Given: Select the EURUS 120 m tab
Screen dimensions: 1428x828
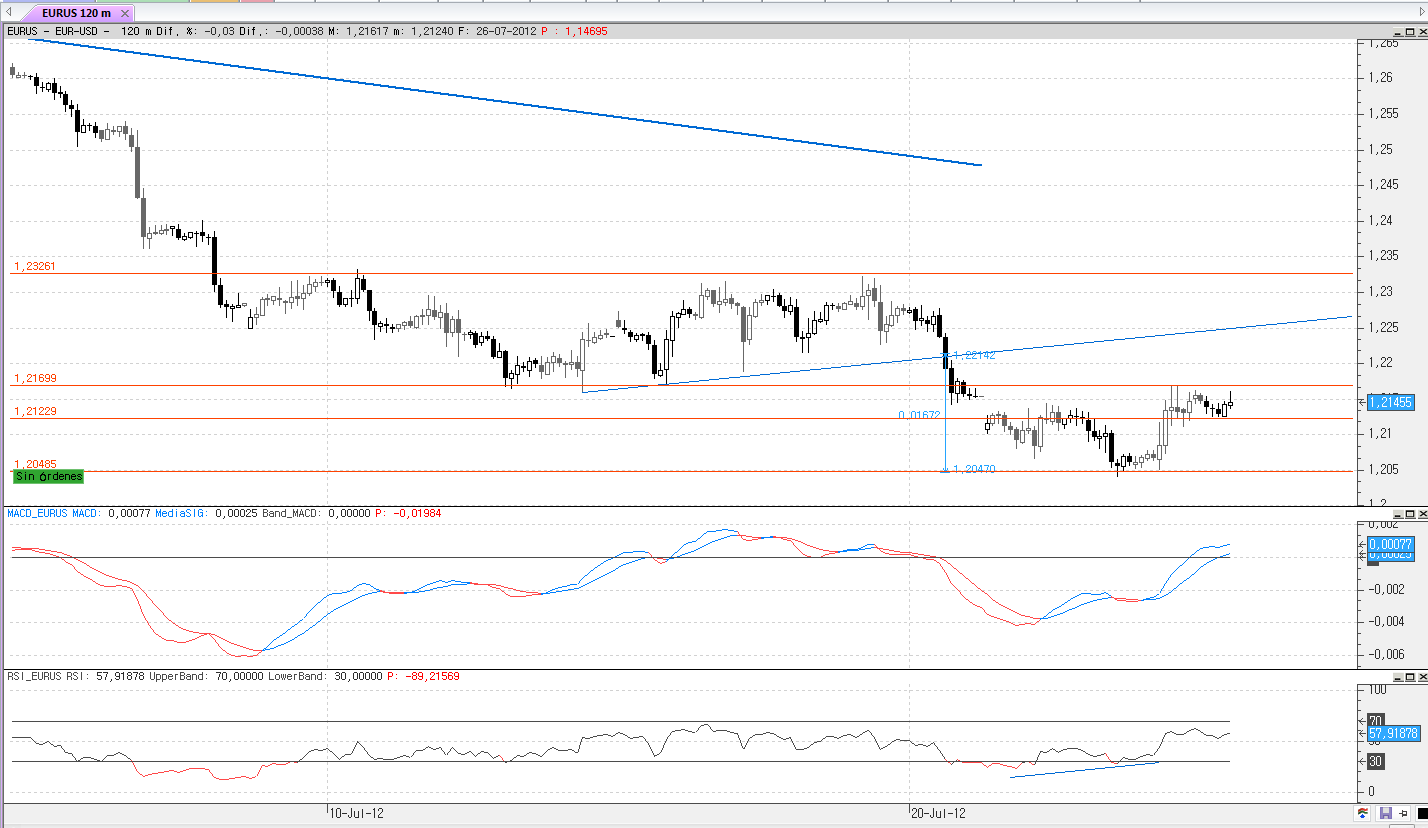Looking at the screenshot, I should click(x=76, y=13).
